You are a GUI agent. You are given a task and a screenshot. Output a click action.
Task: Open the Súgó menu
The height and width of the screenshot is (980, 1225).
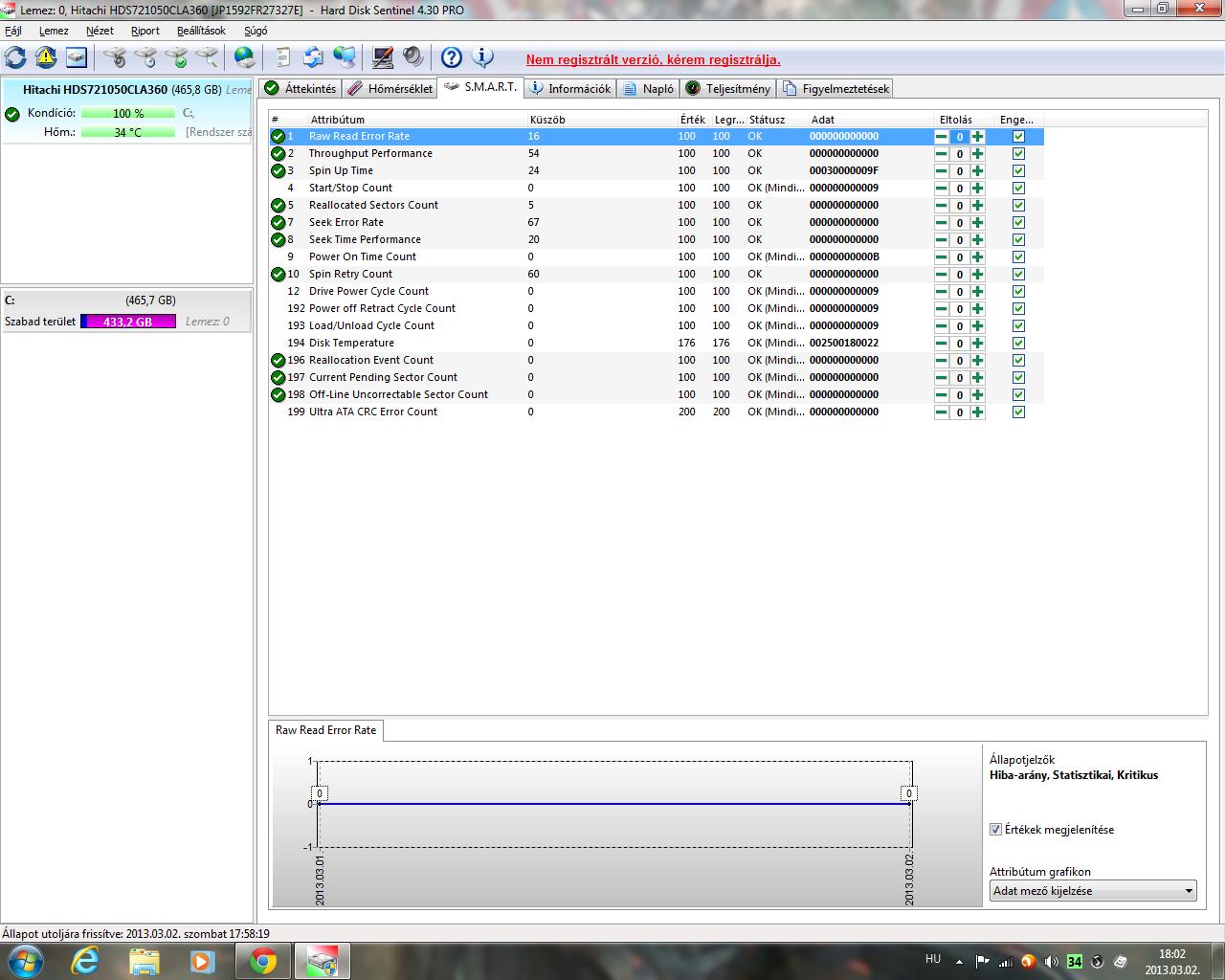(256, 31)
